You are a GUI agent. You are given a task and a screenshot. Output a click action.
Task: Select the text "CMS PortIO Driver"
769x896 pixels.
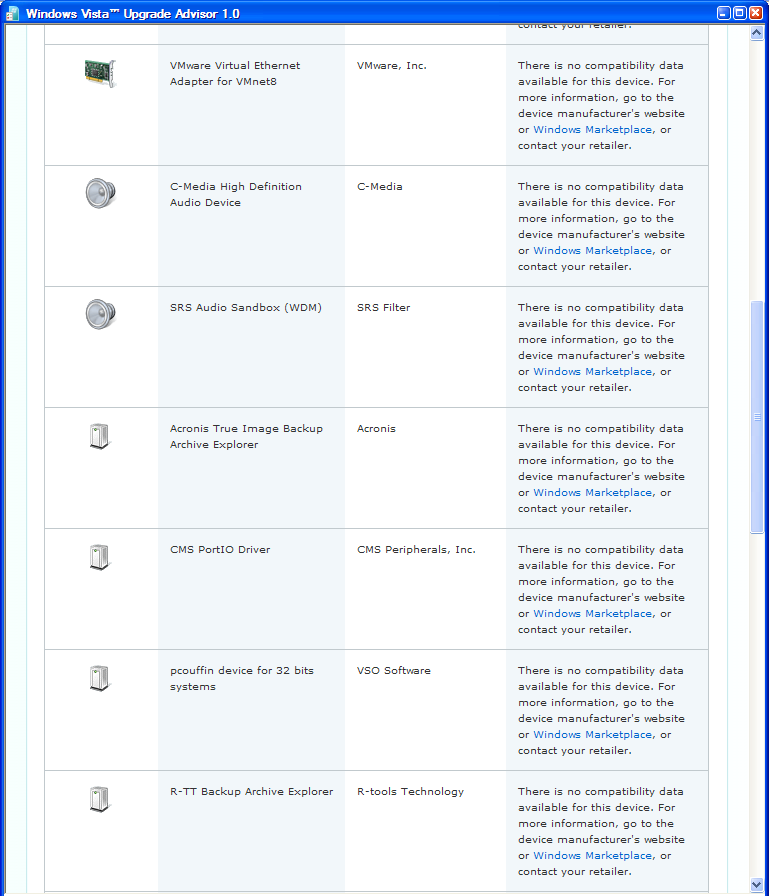(x=220, y=550)
